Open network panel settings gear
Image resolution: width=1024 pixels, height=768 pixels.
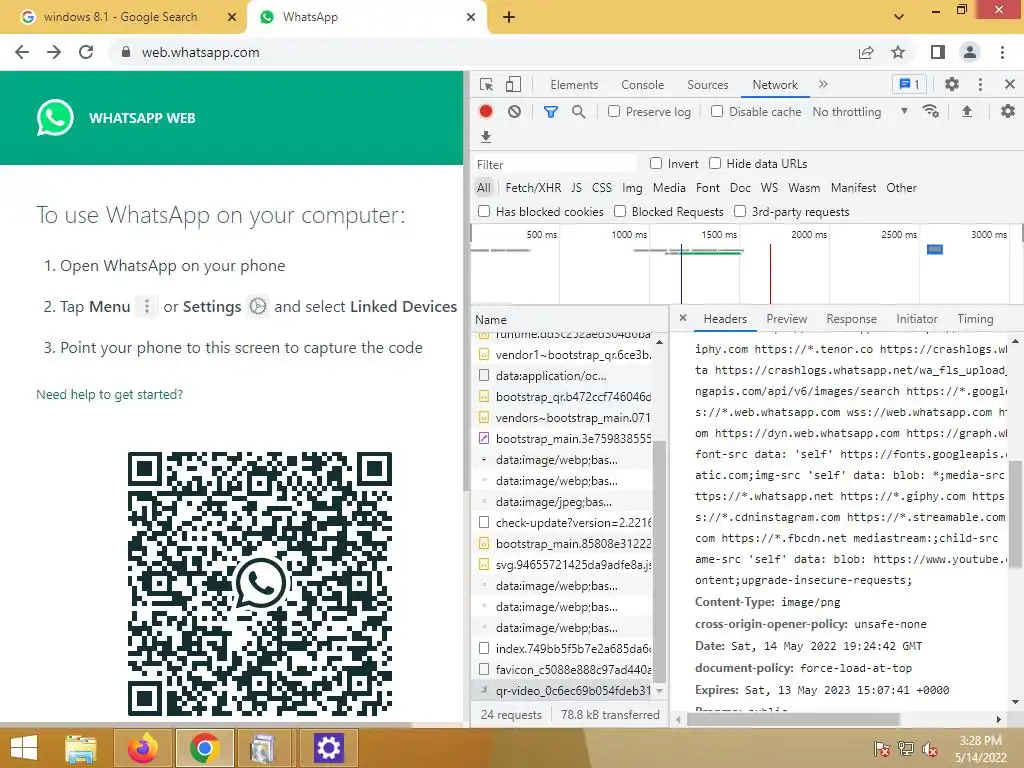1008,112
